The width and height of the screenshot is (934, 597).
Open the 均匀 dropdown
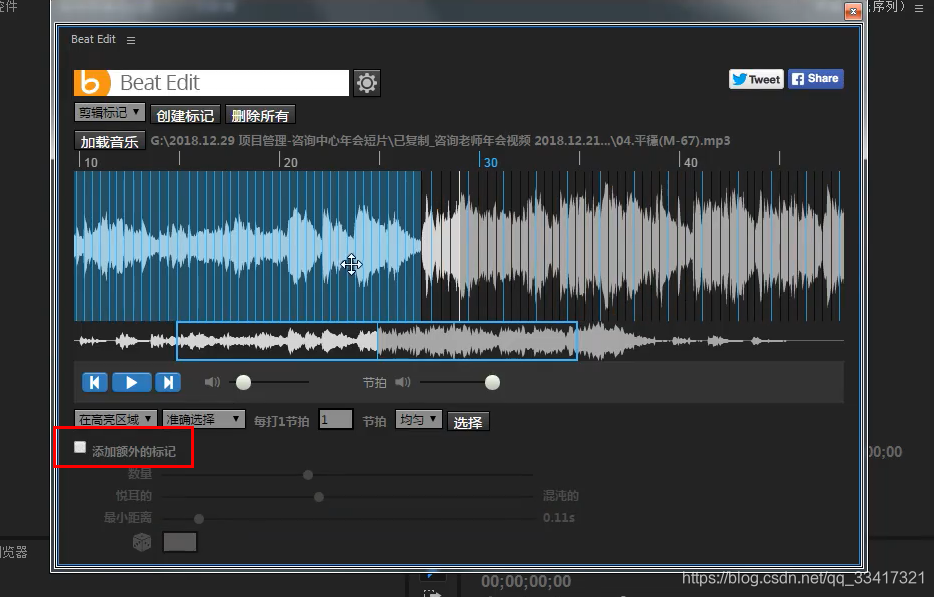point(419,419)
